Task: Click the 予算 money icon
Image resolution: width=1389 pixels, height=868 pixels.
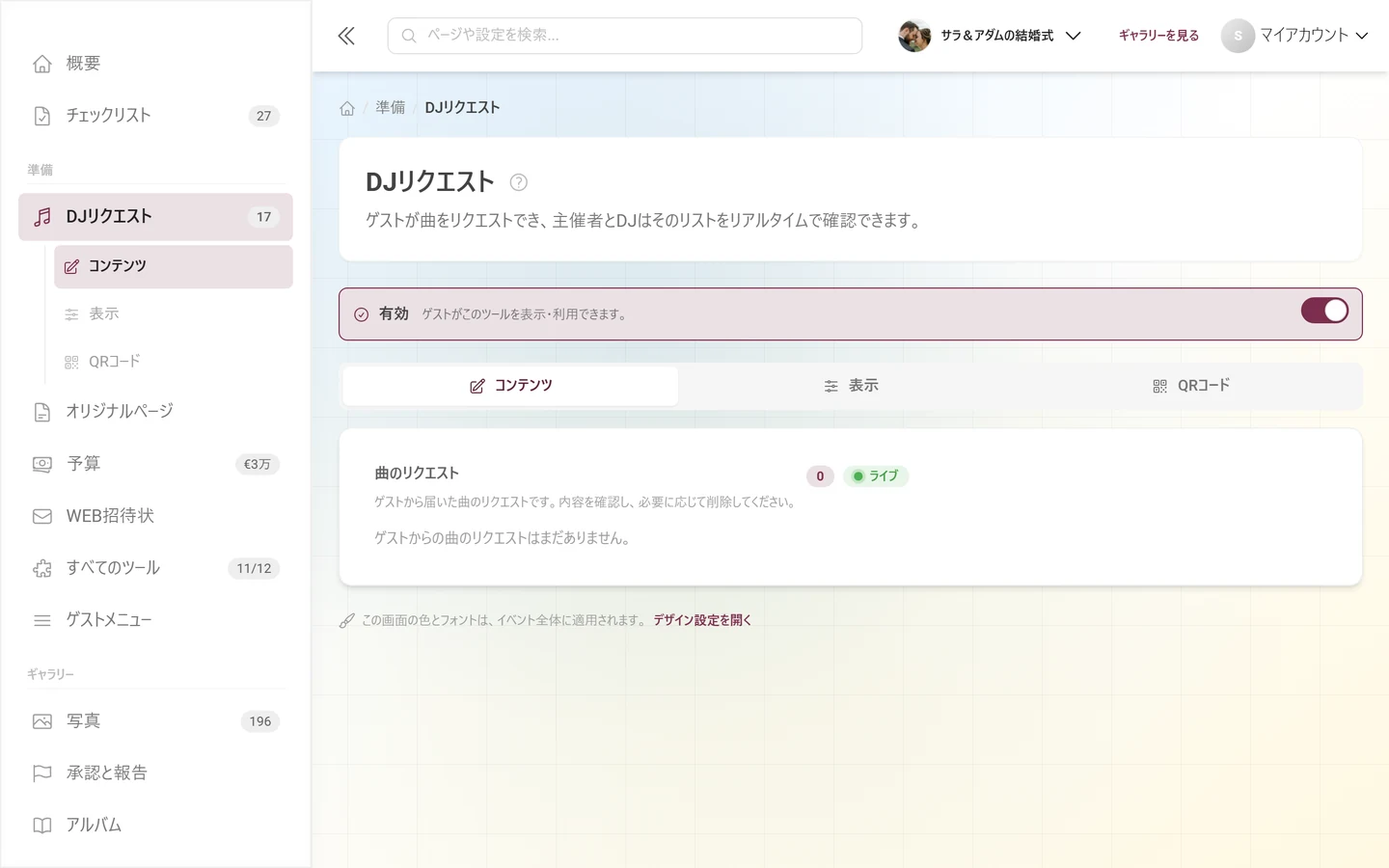Action: [42, 464]
